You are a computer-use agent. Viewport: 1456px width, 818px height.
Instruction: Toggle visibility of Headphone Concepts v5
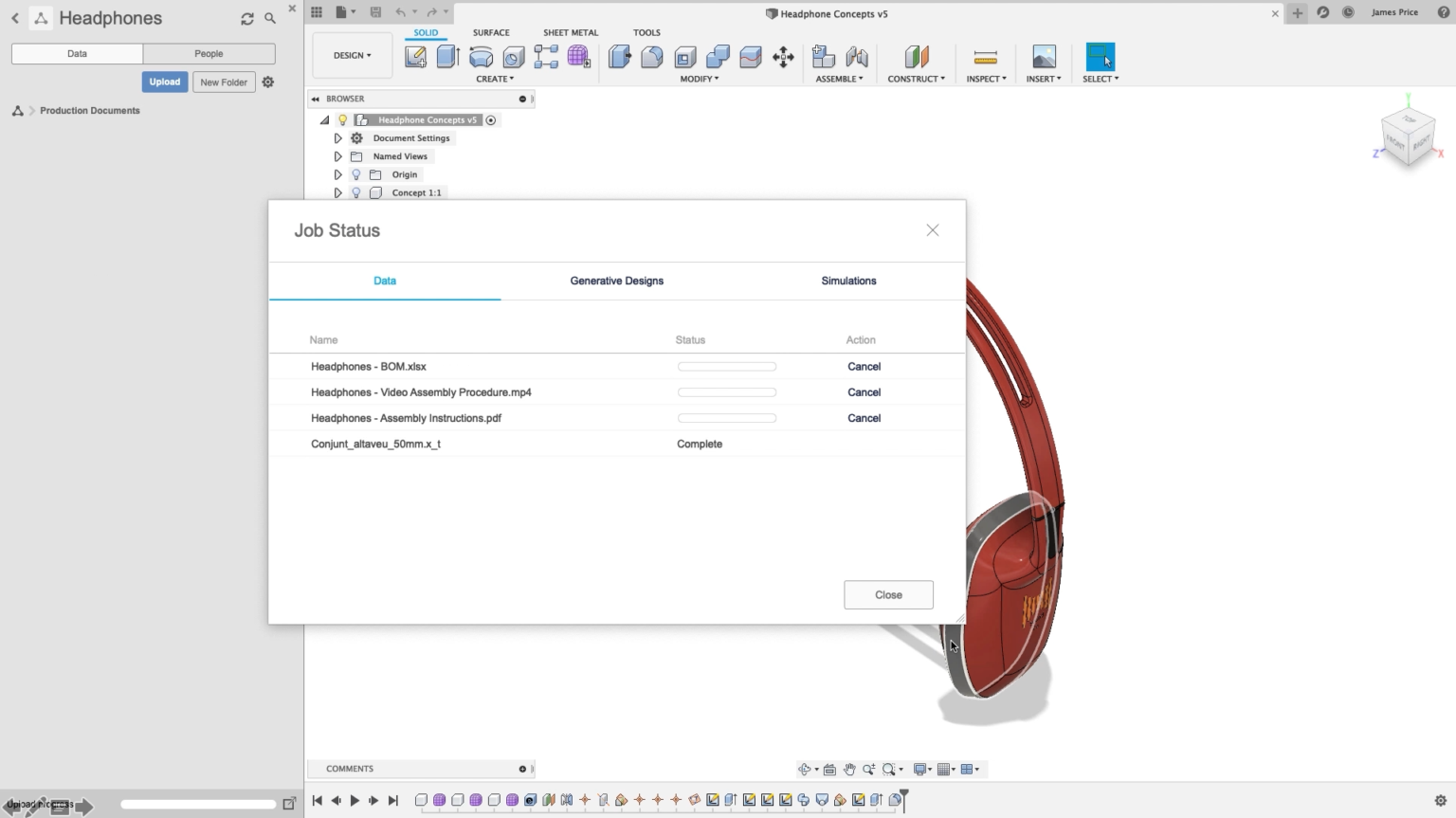pos(342,119)
